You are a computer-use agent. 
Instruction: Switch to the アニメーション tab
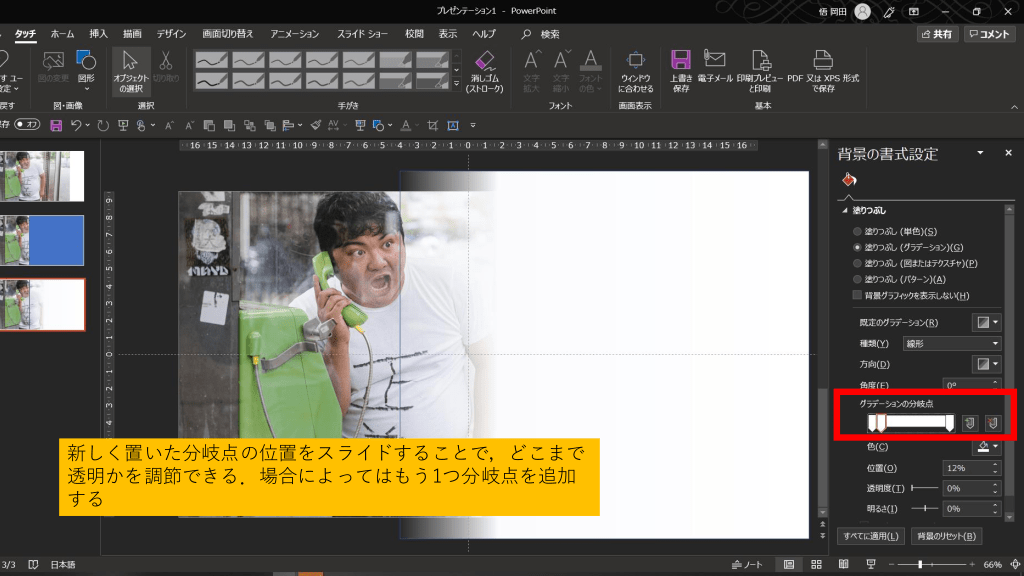pyautogui.click(x=294, y=33)
